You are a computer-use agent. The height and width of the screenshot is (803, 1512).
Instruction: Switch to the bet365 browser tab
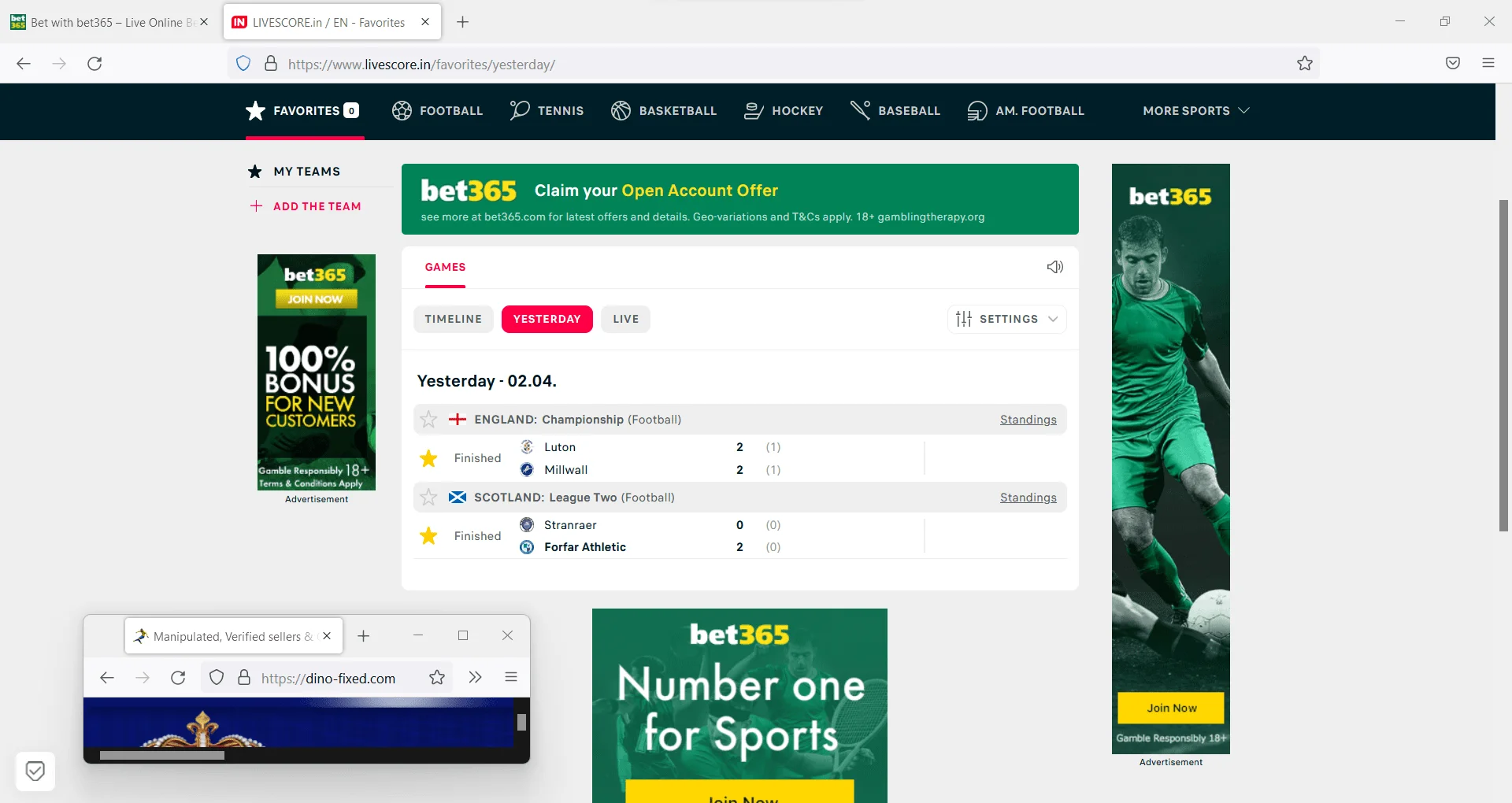click(x=109, y=22)
